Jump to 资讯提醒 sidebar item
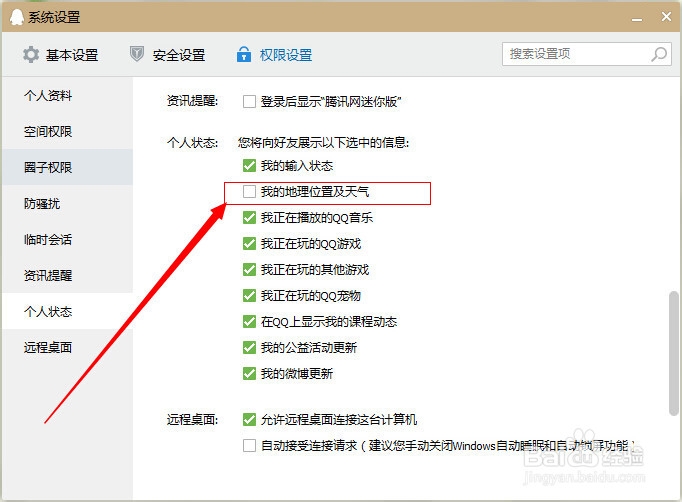Screen dimensions: 682x502 67,275
